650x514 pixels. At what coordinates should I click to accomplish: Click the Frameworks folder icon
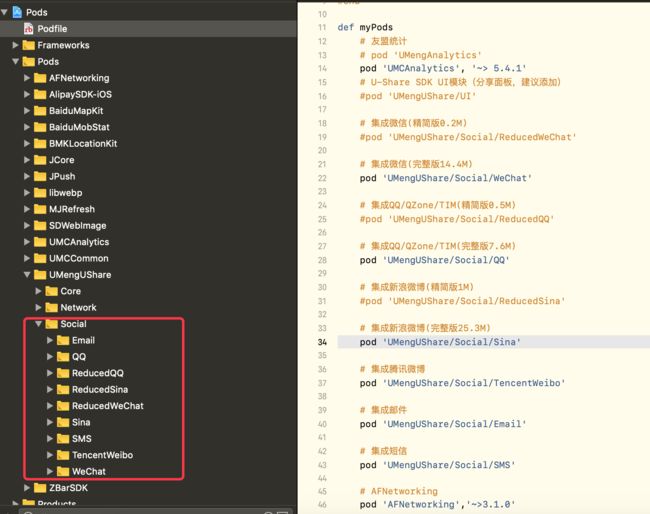click(29, 45)
